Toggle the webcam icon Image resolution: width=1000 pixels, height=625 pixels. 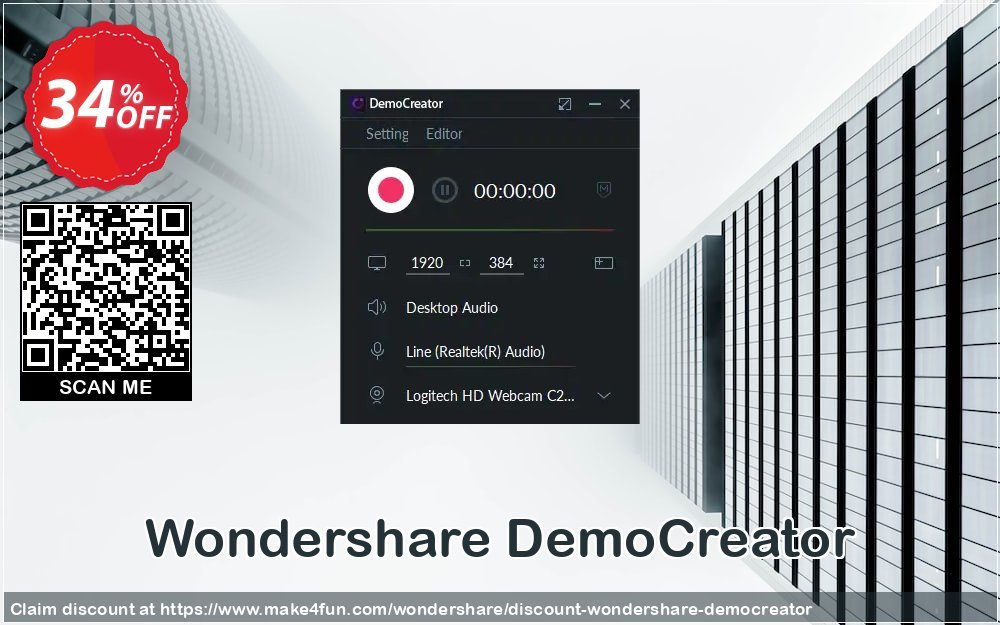click(377, 395)
